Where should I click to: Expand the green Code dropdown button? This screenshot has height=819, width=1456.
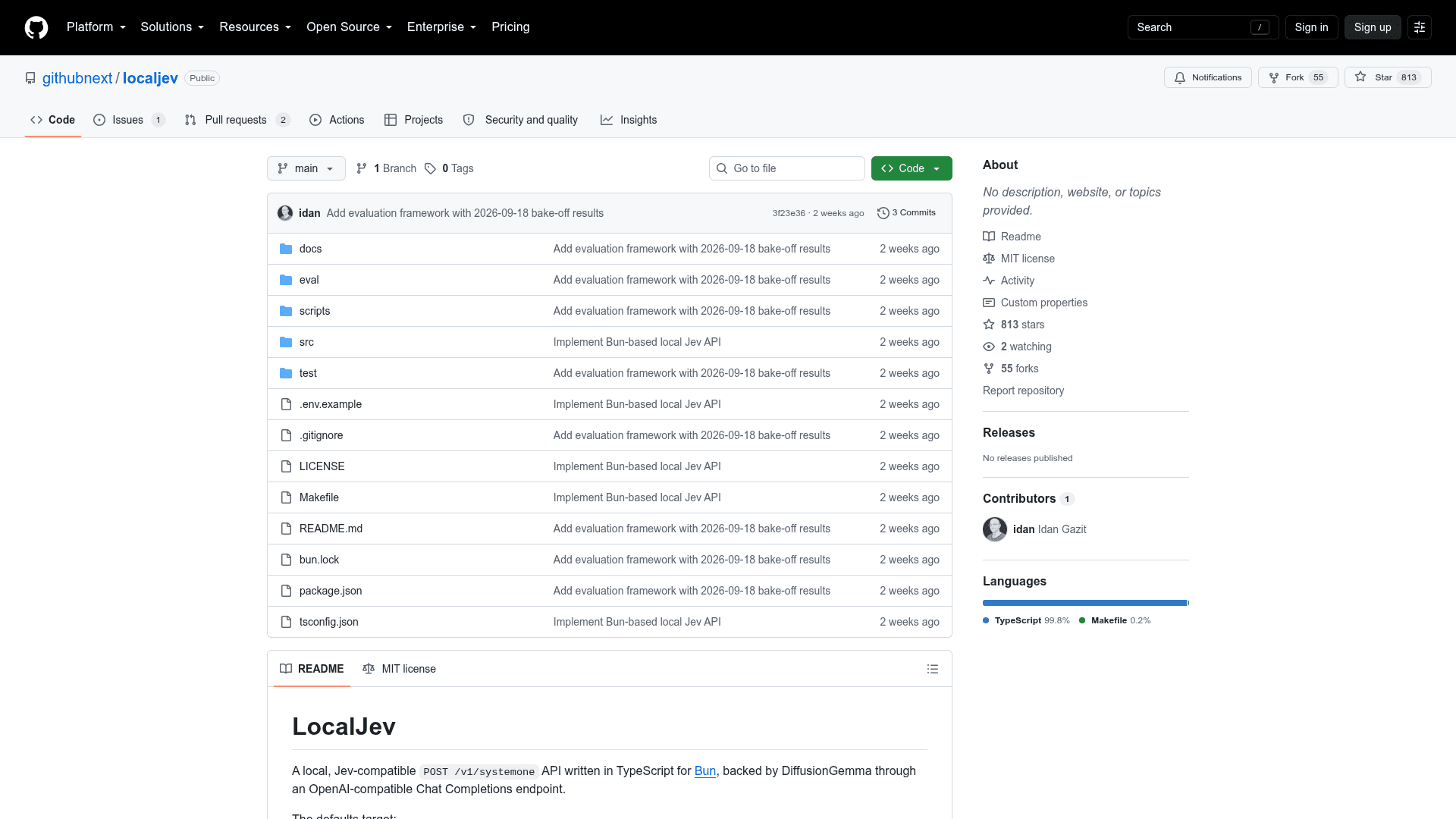(x=912, y=168)
